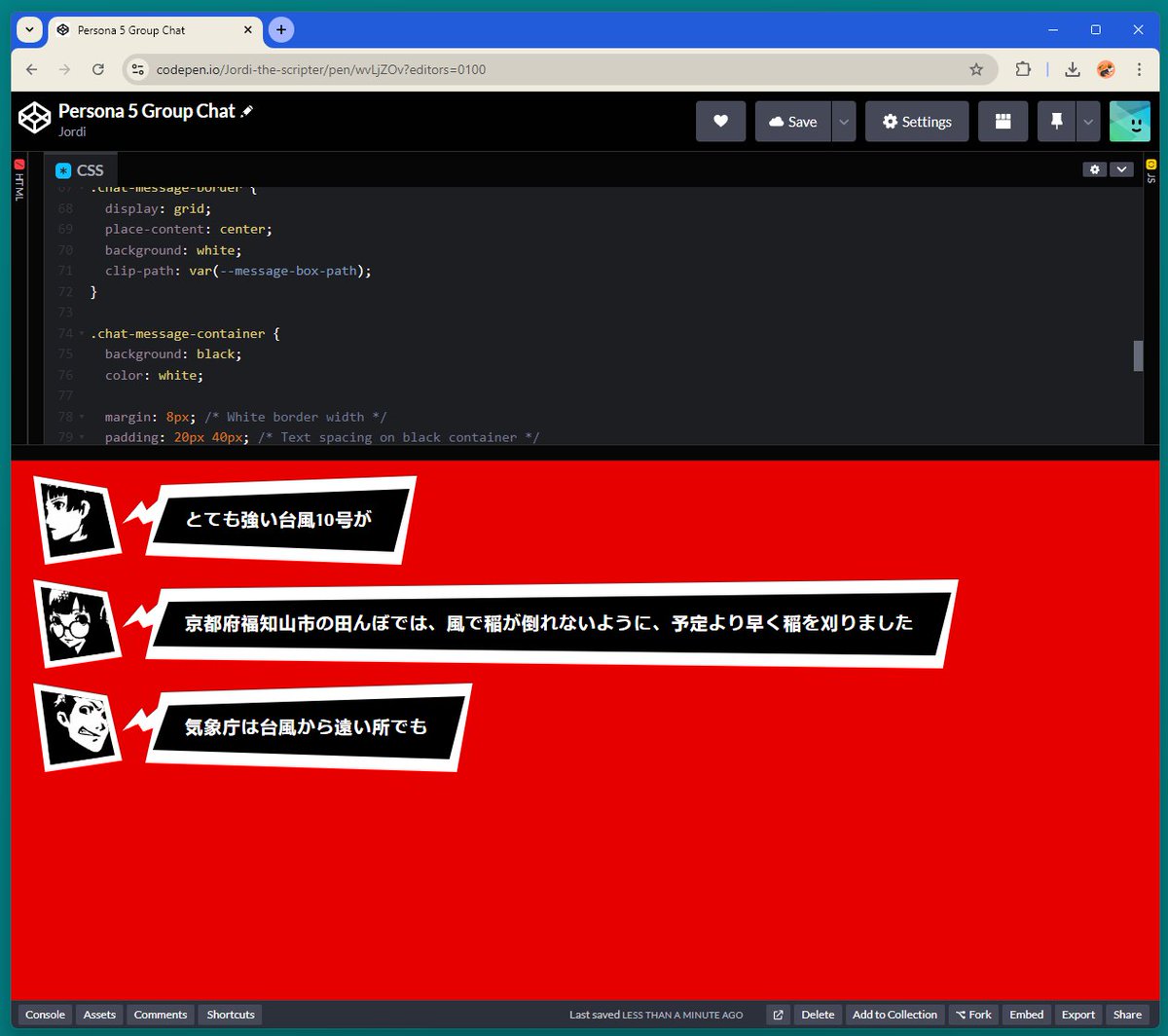Viewport: 1168px width, 1036px height.
Task: Open the Save options dropdown arrow
Action: click(x=844, y=122)
